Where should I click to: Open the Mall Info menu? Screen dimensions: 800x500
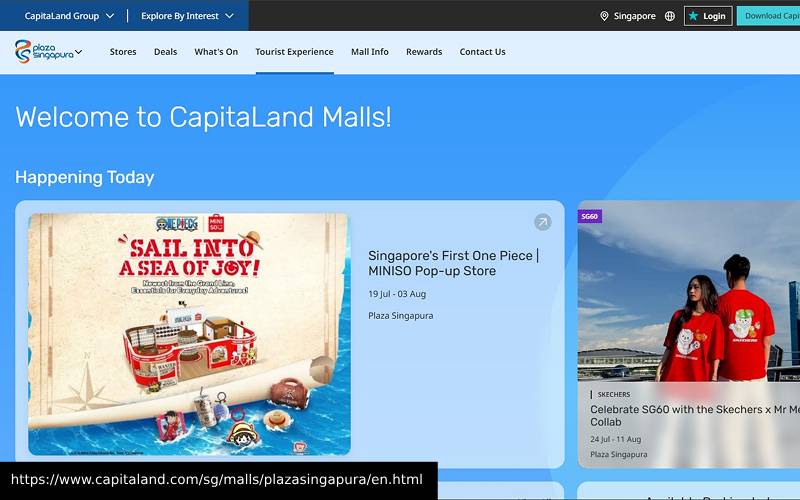pos(369,52)
